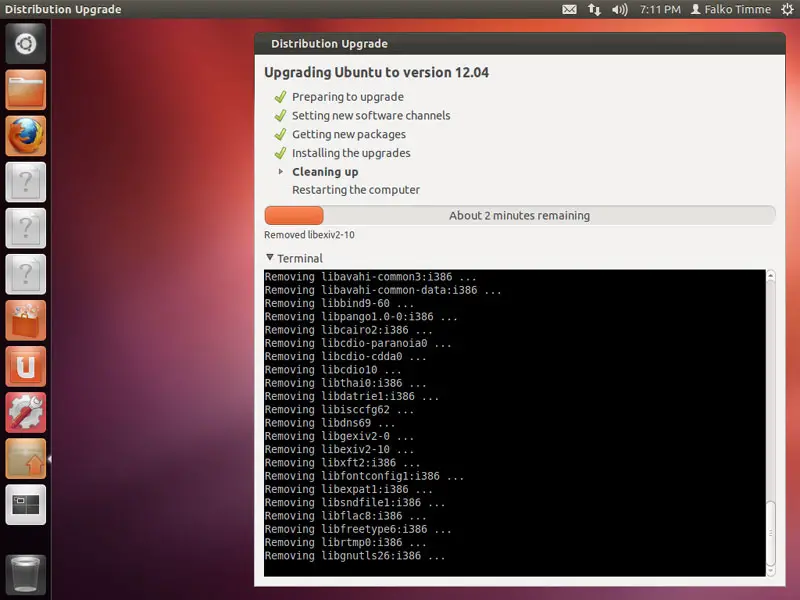Click the 'Restarting the computer' step label

click(356, 190)
